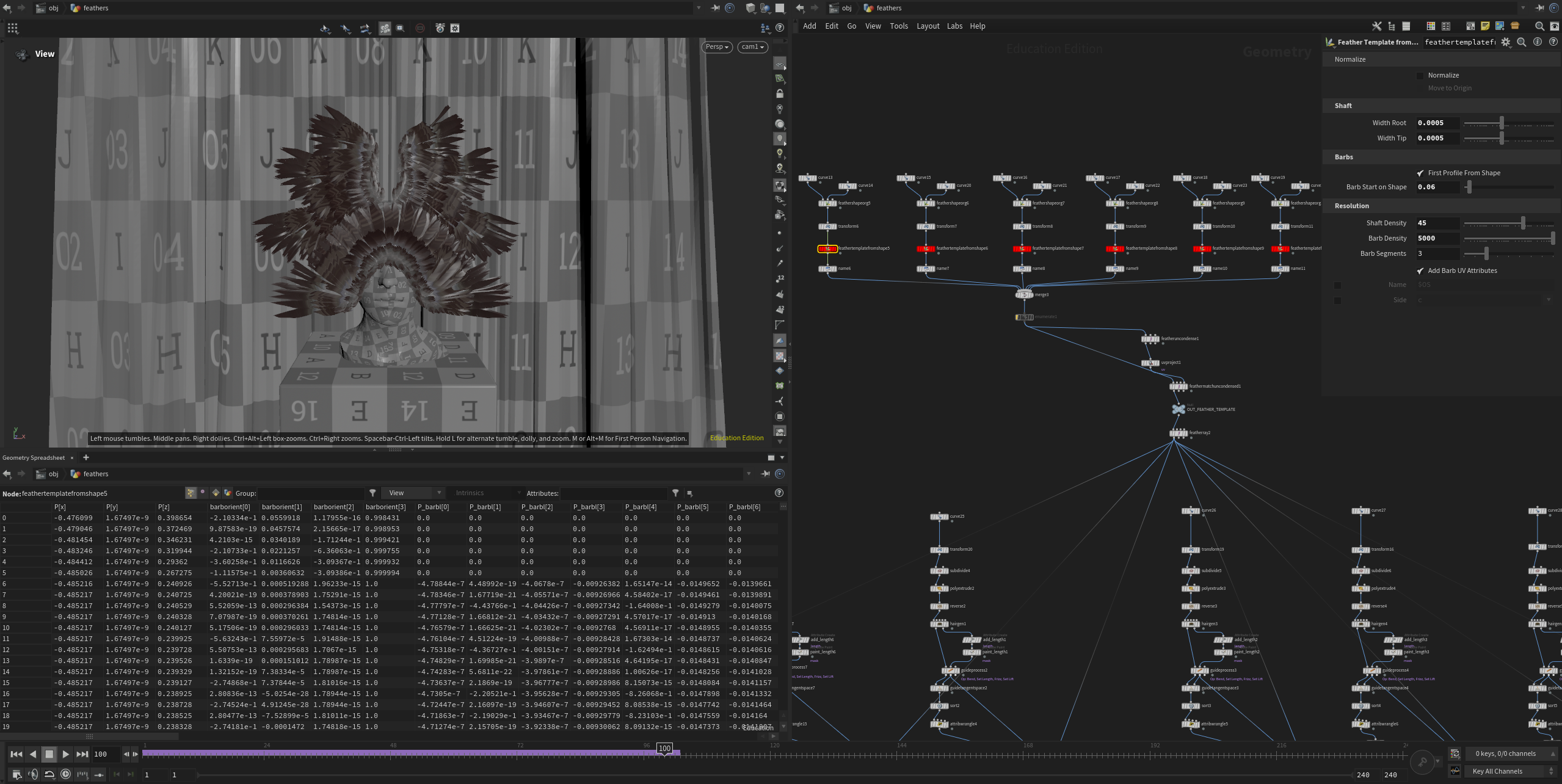This screenshot has height=784, width=1562.
Task: Expand the View dropdown in spreadsheet
Action: pyautogui.click(x=413, y=493)
